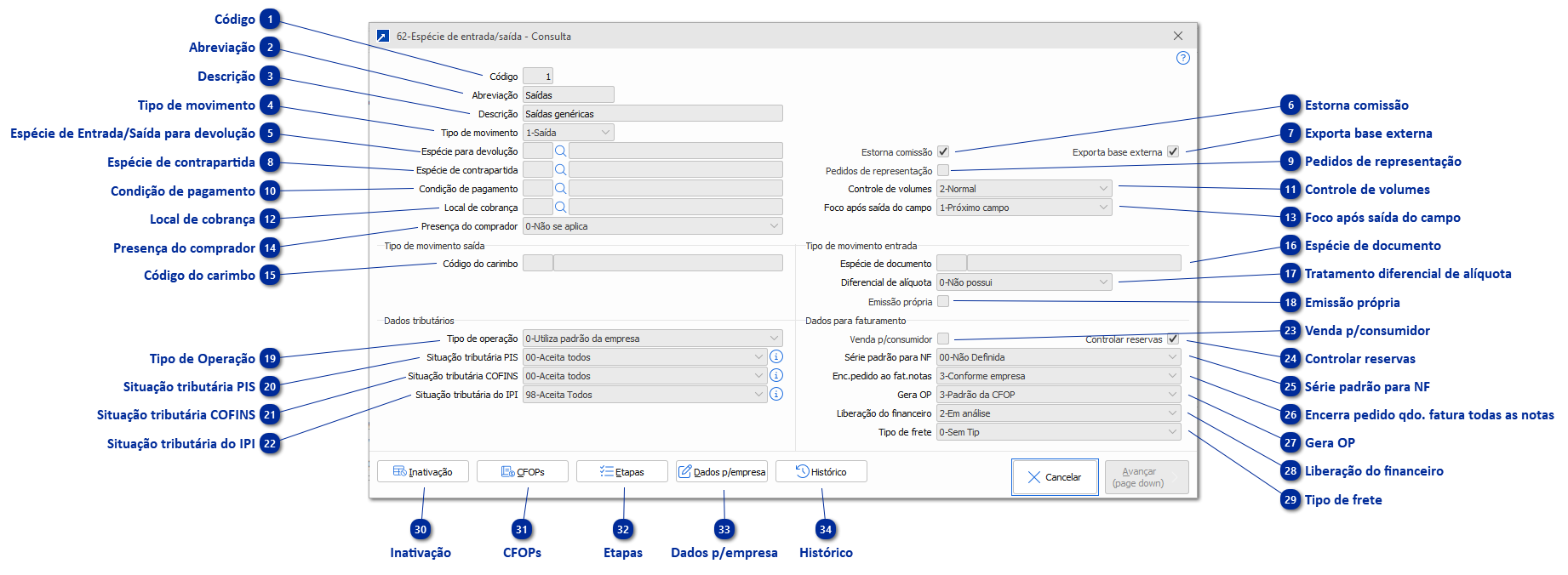The image size is (1568, 575).
Task: Click the Cancelar button
Action: pyautogui.click(x=1054, y=477)
